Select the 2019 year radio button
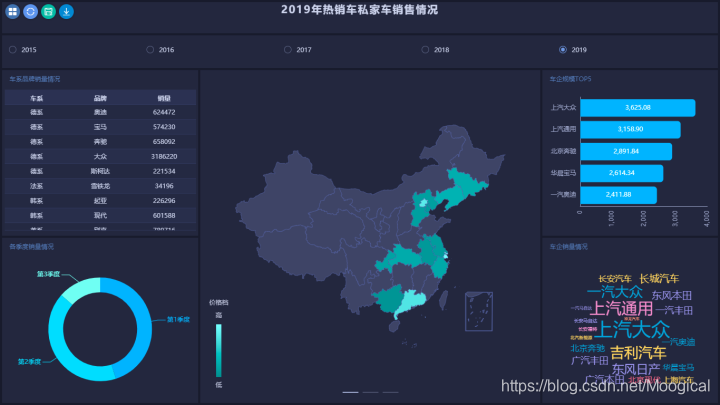 point(562,50)
